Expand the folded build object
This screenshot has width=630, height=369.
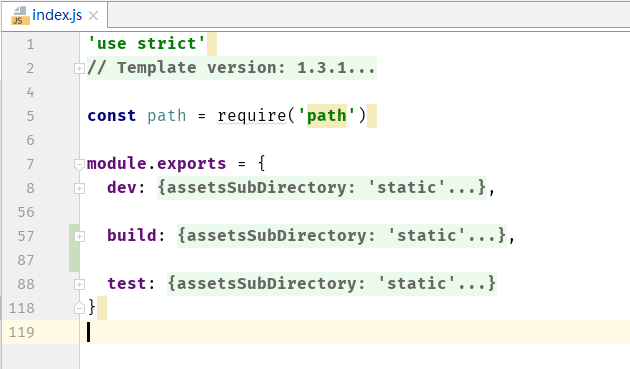[79, 236]
